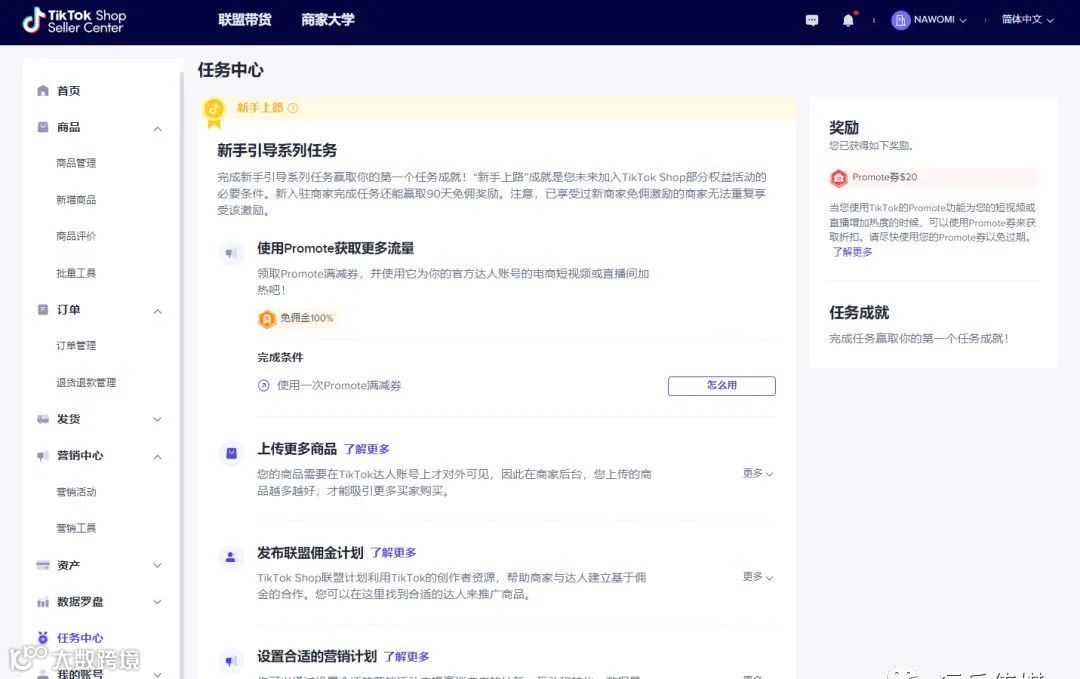The image size is (1080, 679).
Task: Click the 新手引导系列任务 heading
Action: [x=277, y=150]
